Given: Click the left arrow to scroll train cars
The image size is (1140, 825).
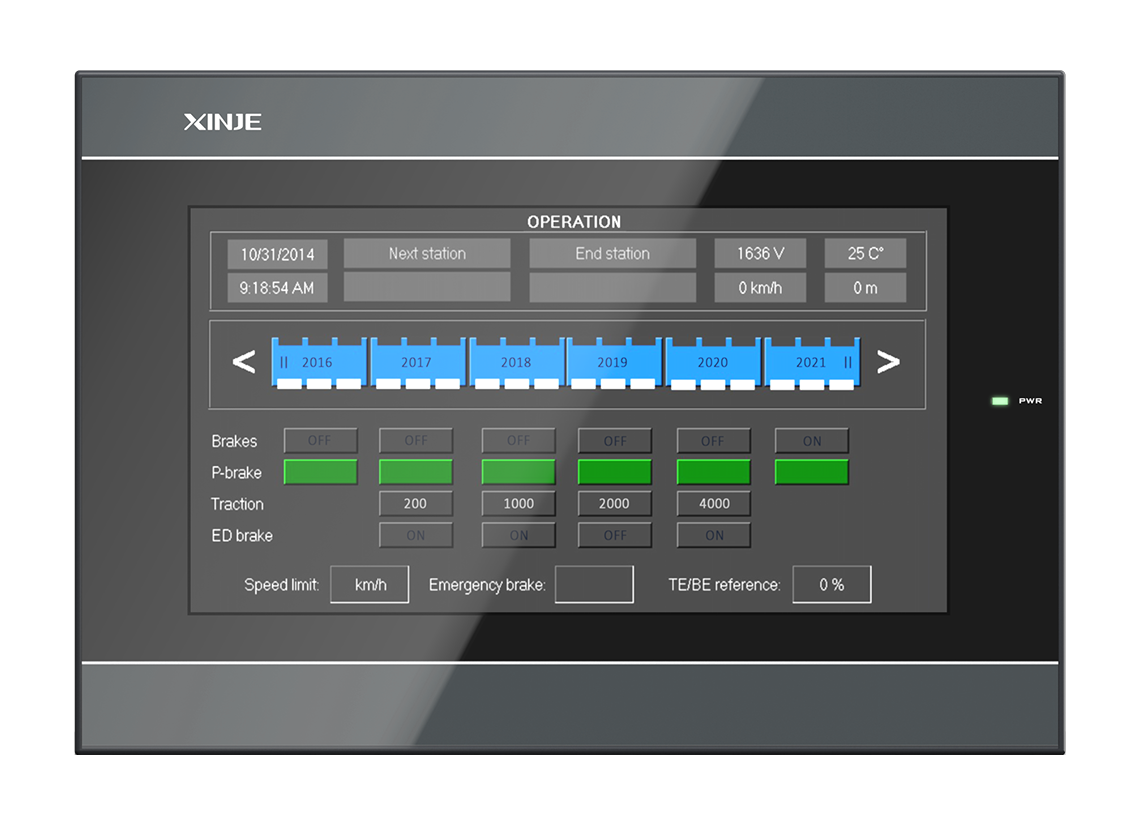Looking at the screenshot, I should [x=244, y=362].
